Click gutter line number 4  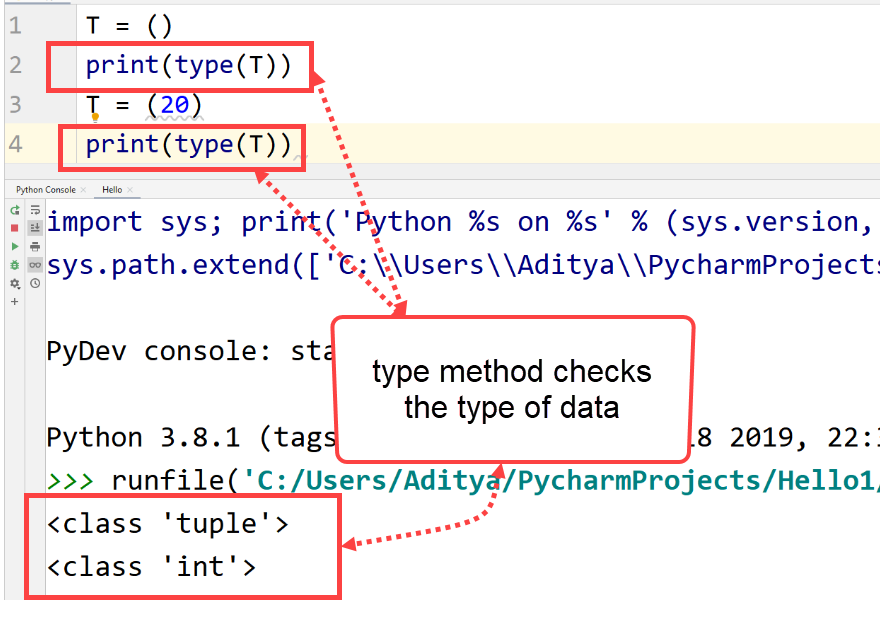pos(15,145)
